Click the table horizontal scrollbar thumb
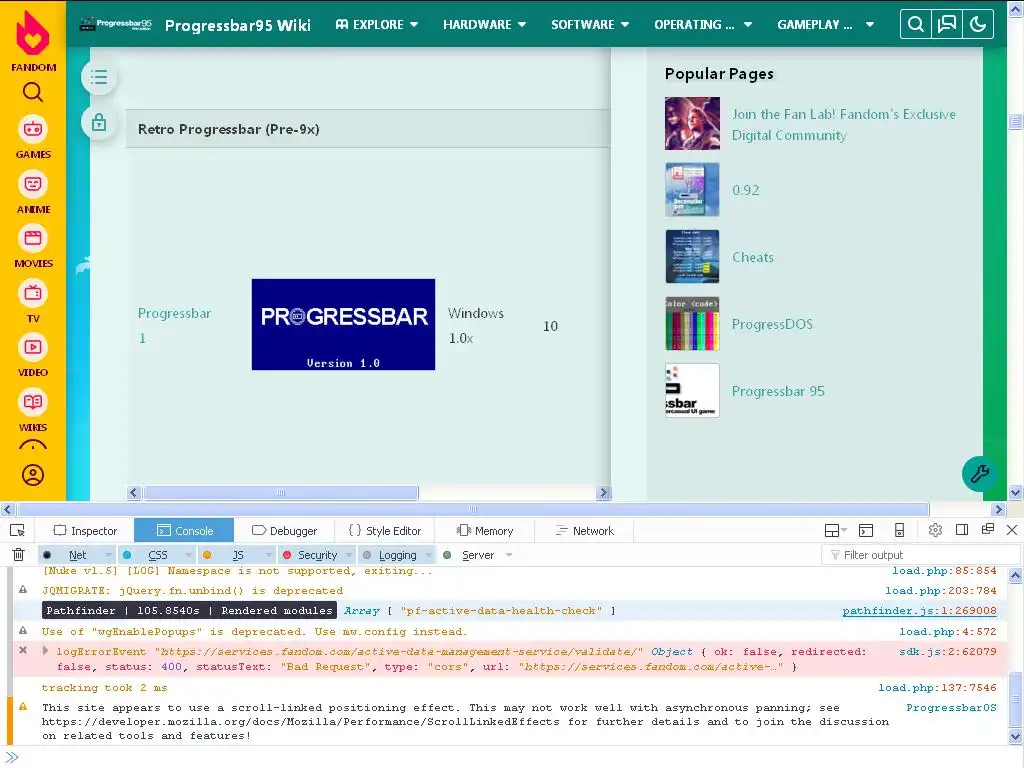The height and width of the screenshot is (768, 1024). tap(281, 492)
